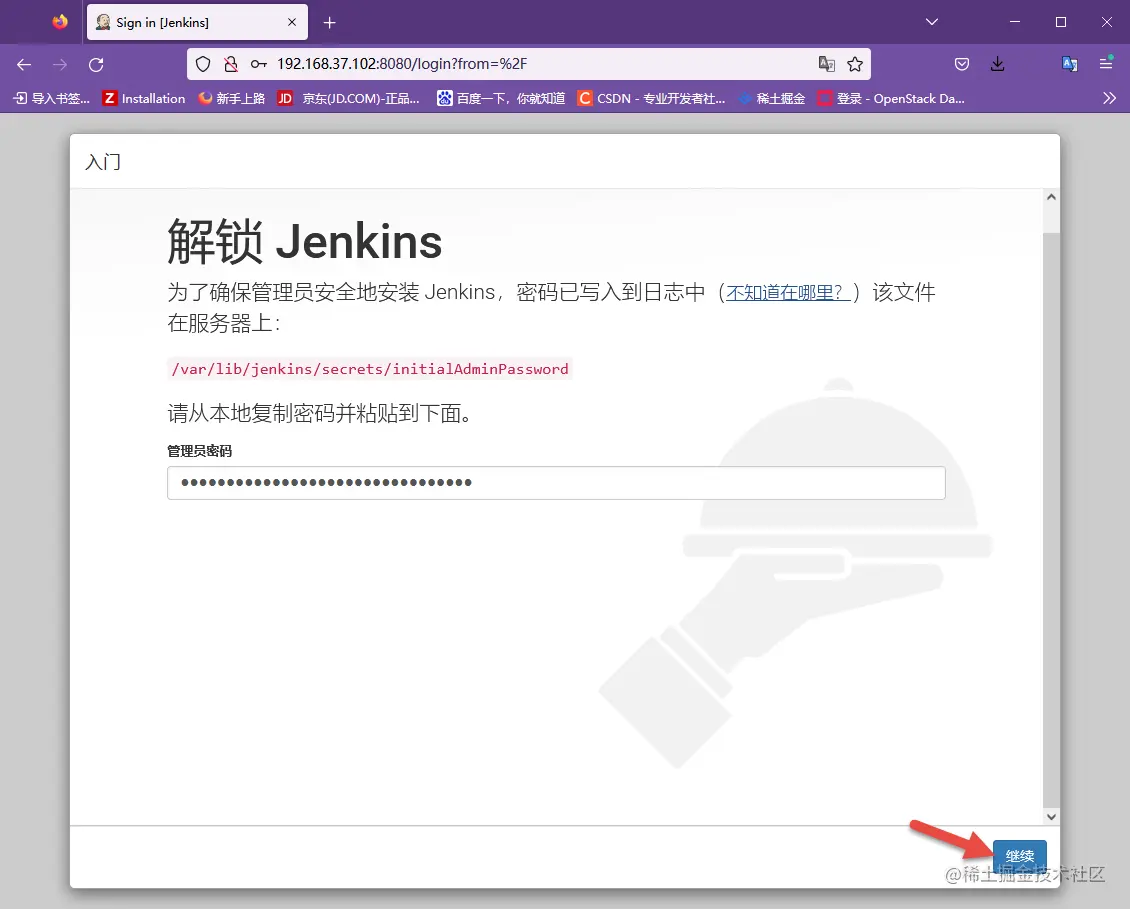Image resolution: width=1130 pixels, height=909 pixels.
Task: Bookmark this page with the star icon
Action: (855, 64)
